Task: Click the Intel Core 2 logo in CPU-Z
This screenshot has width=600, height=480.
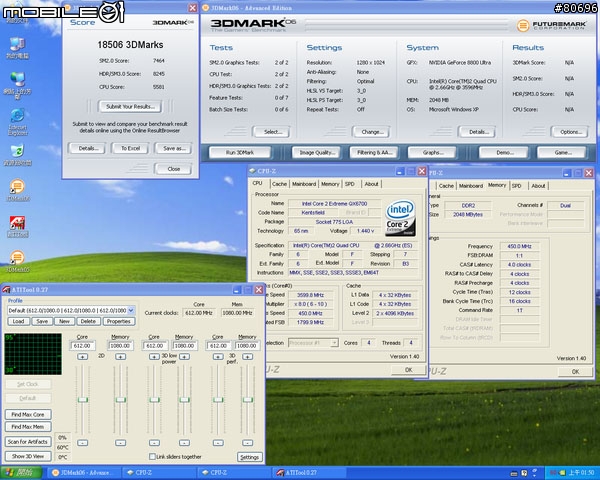Action: coord(400,218)
